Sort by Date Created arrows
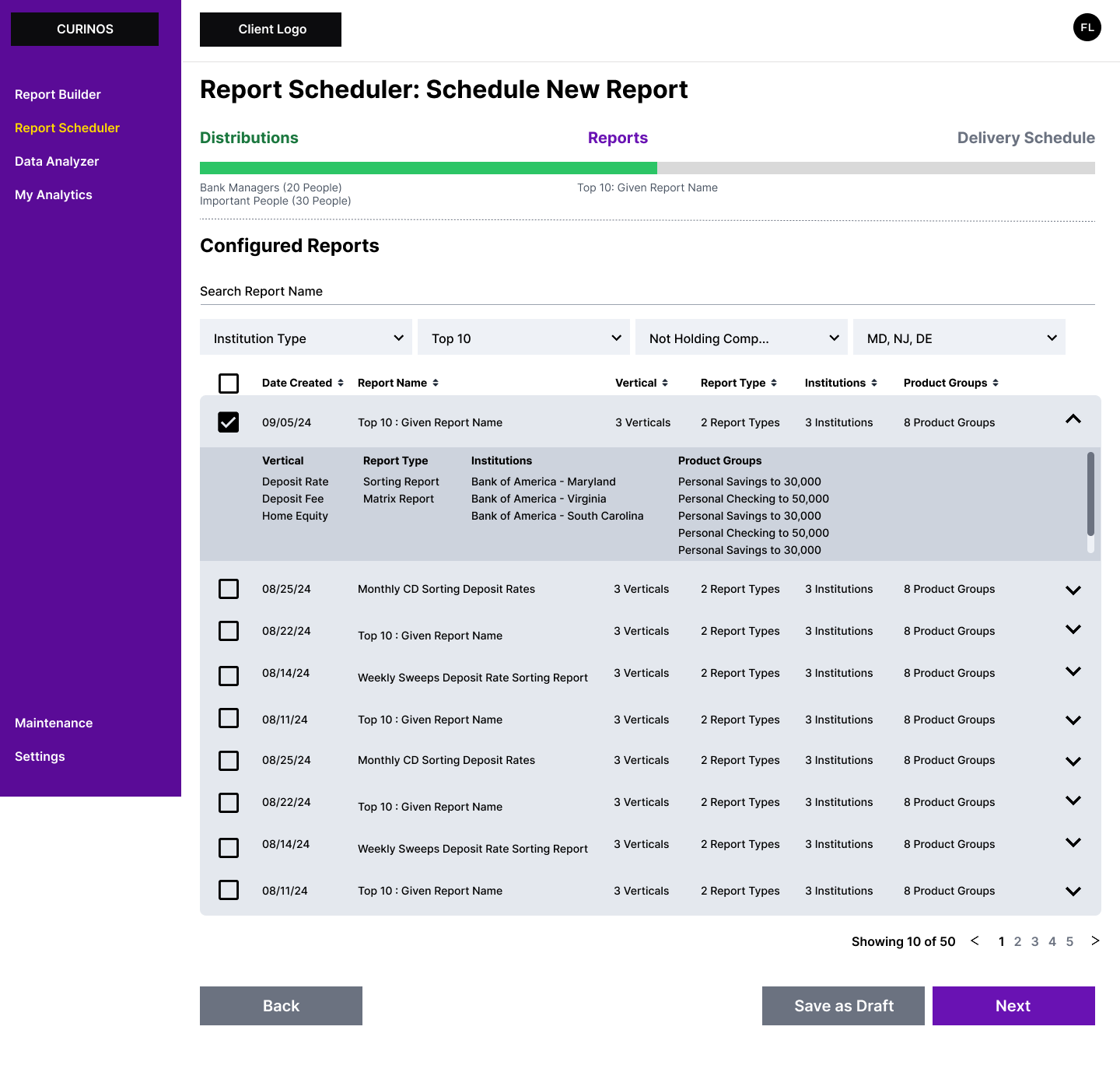The width and height of the screenshot is (1120, 1086). coord(340,383)
